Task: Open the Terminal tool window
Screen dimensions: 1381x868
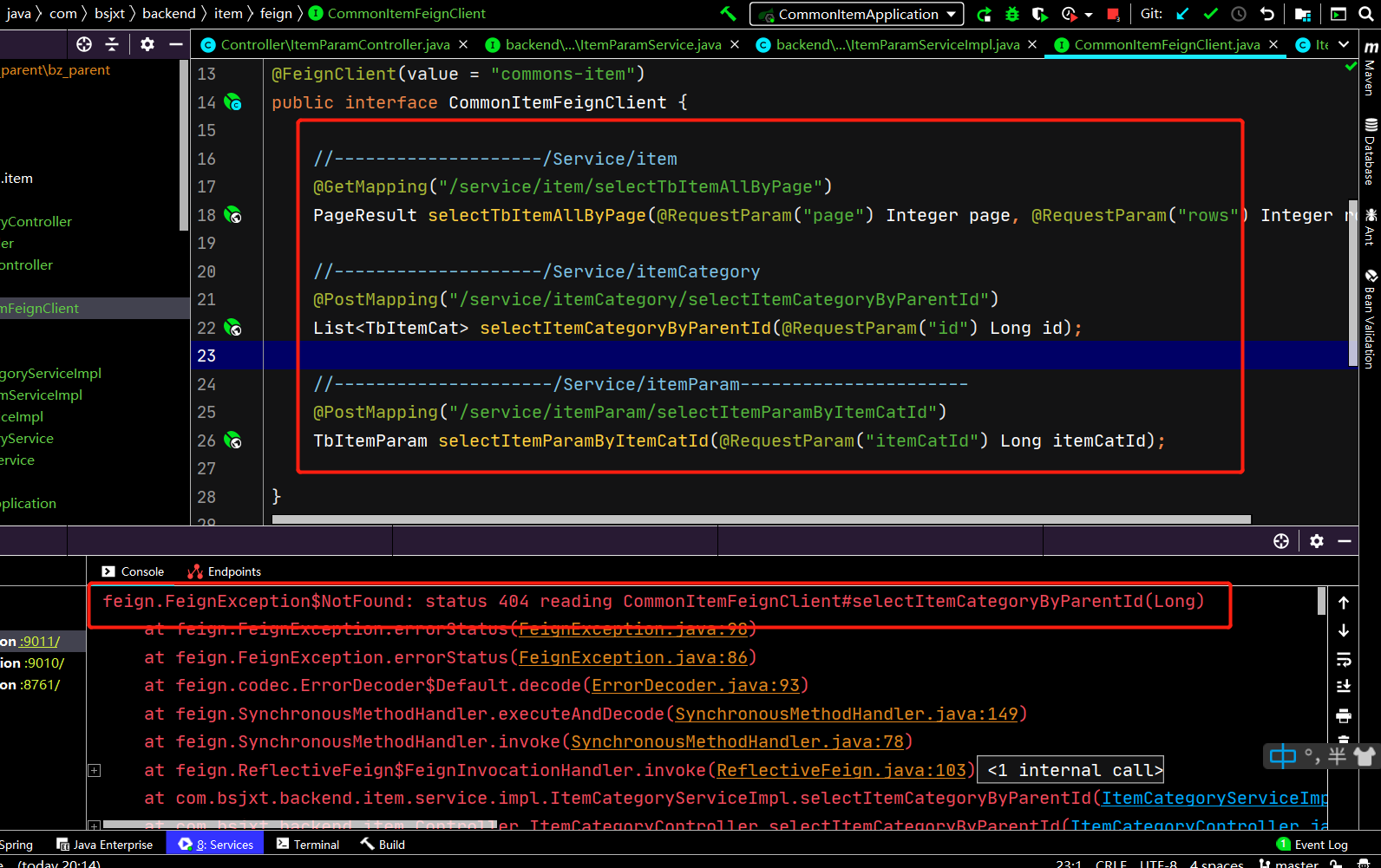Action: pyautogui.click(x=308, y=845)
